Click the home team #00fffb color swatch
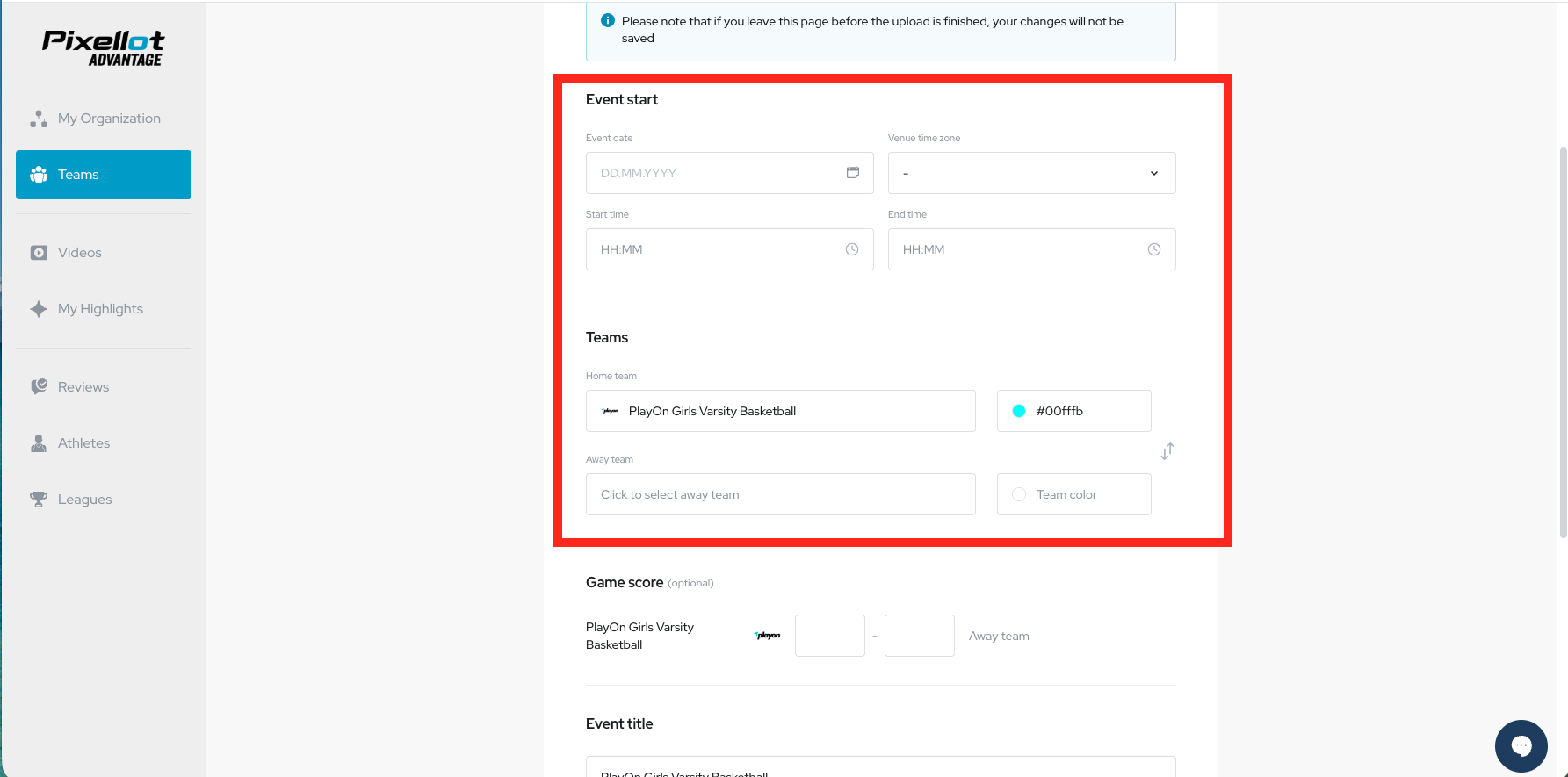The image size is (1568, 777). point(1019,411)
